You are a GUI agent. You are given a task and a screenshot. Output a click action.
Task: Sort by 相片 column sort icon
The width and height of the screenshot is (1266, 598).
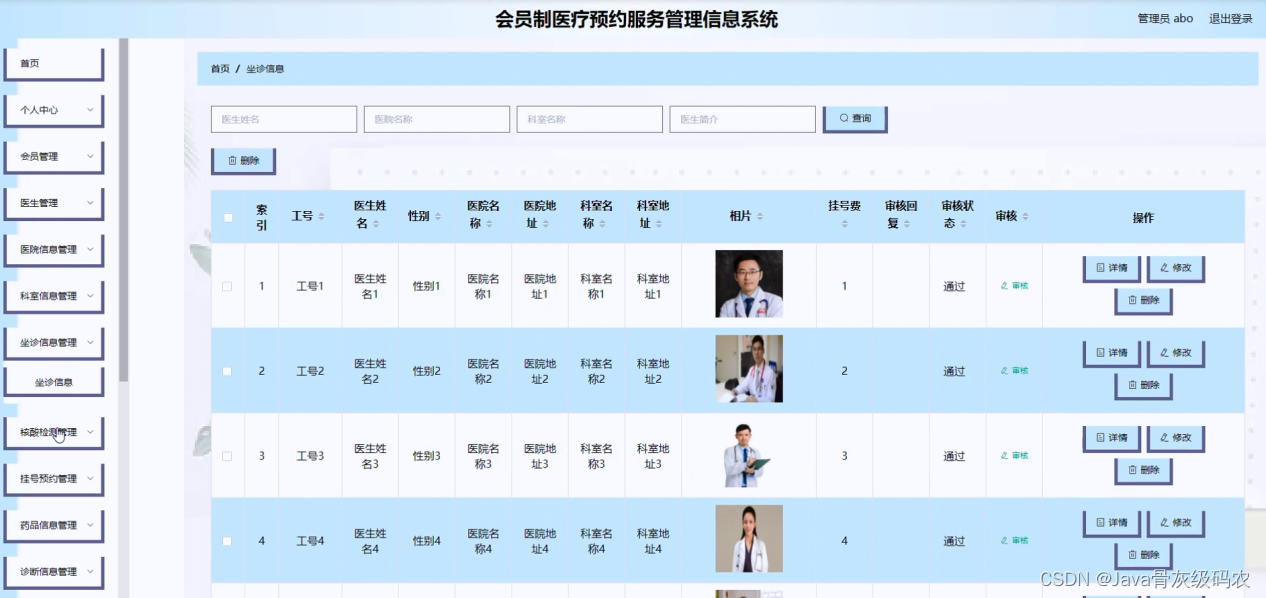pos(760,217)
